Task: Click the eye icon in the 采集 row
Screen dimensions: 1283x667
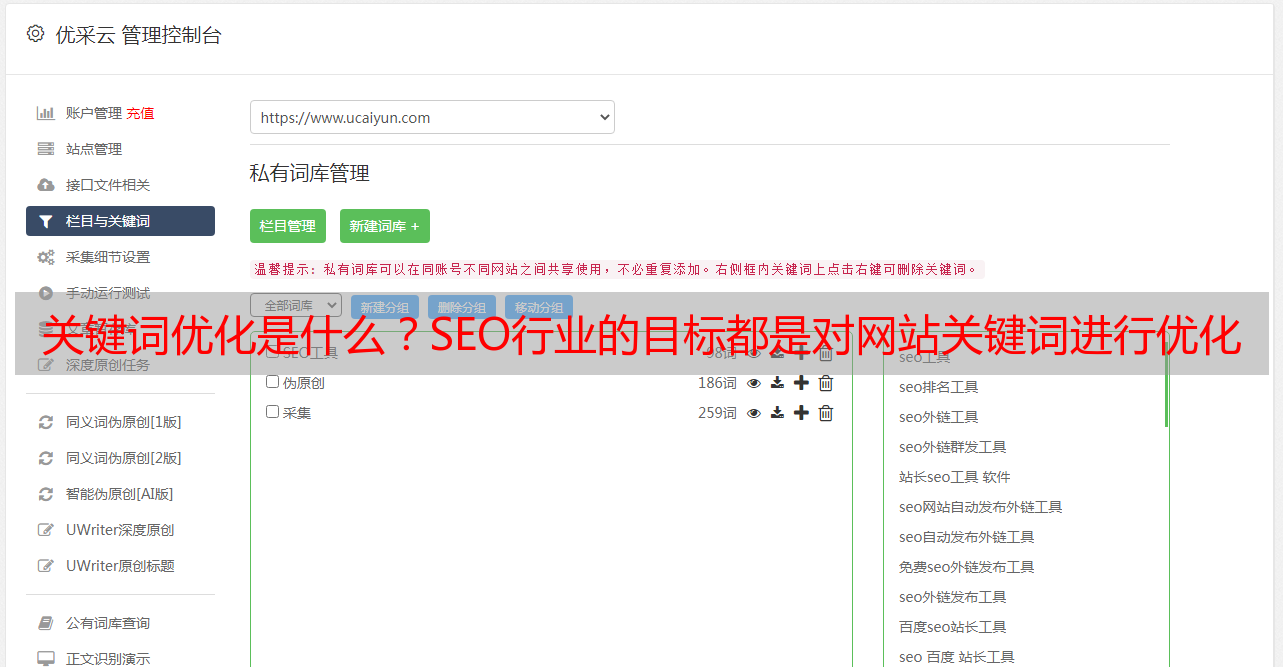Action: pos(754,413)
